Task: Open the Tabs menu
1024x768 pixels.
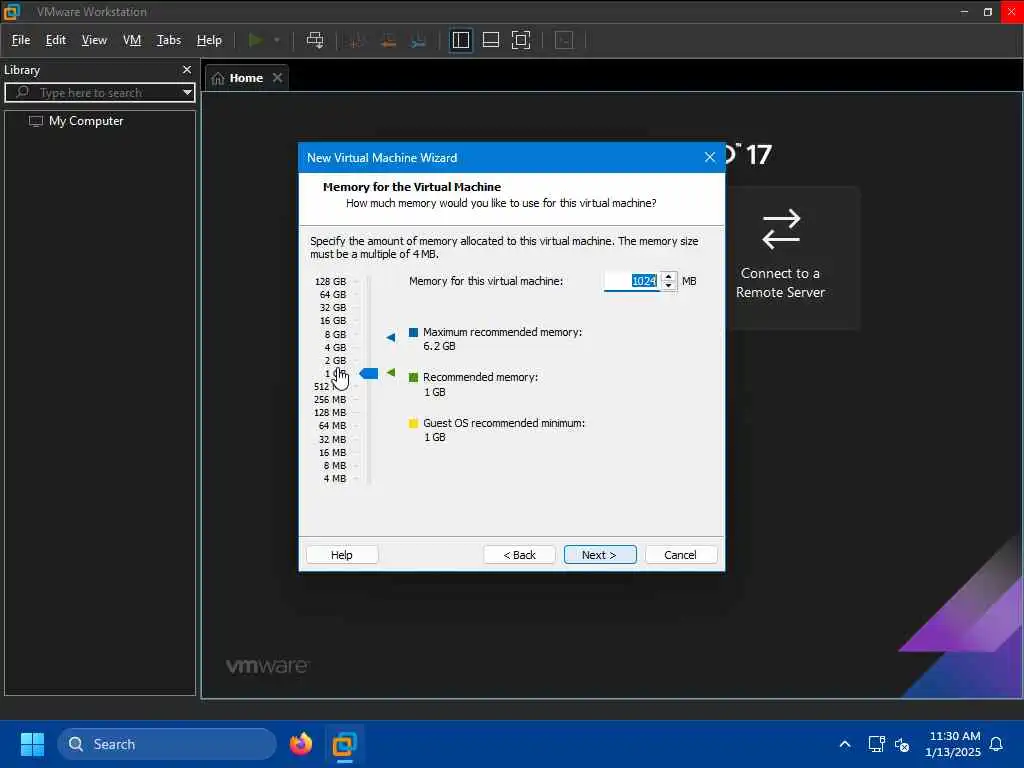Action: point(168,40)
